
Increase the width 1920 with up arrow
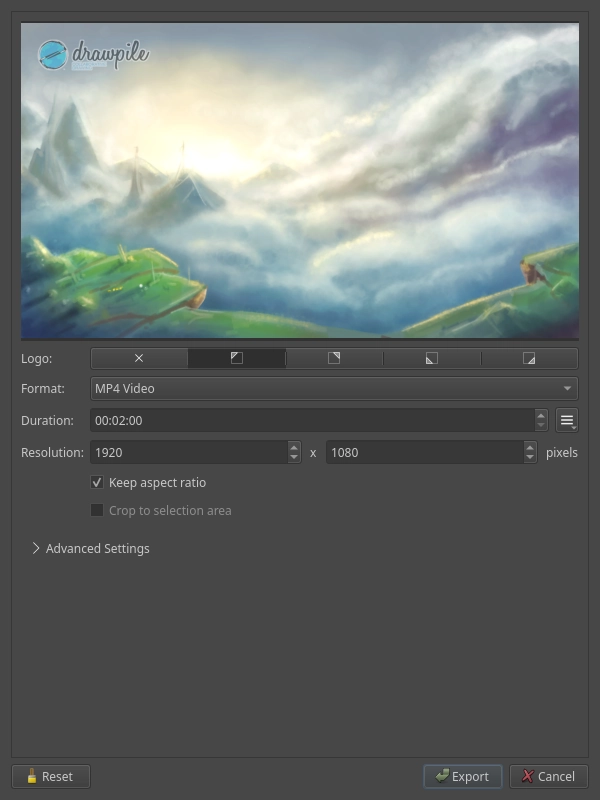pos(294,447)
